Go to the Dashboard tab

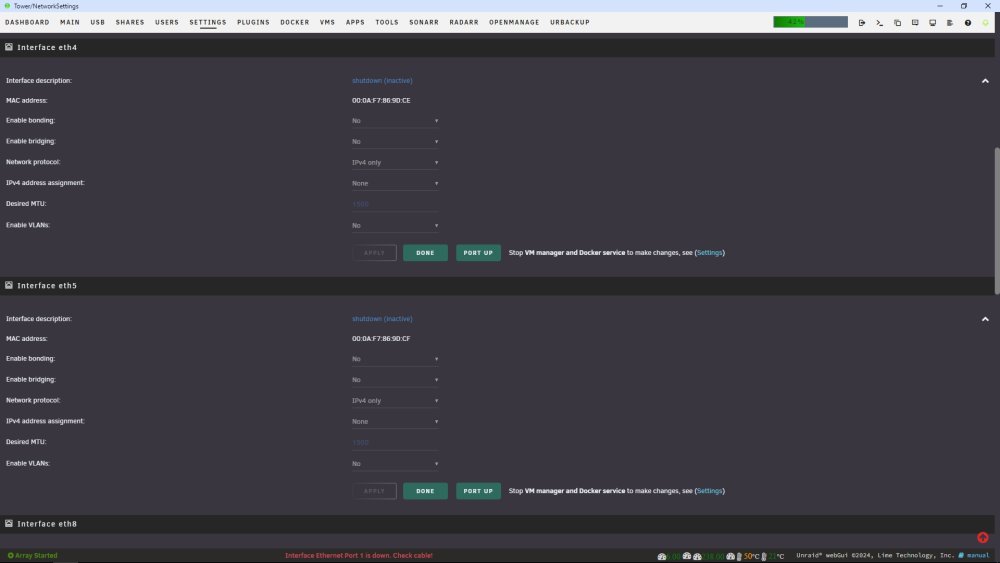[27, 22]
